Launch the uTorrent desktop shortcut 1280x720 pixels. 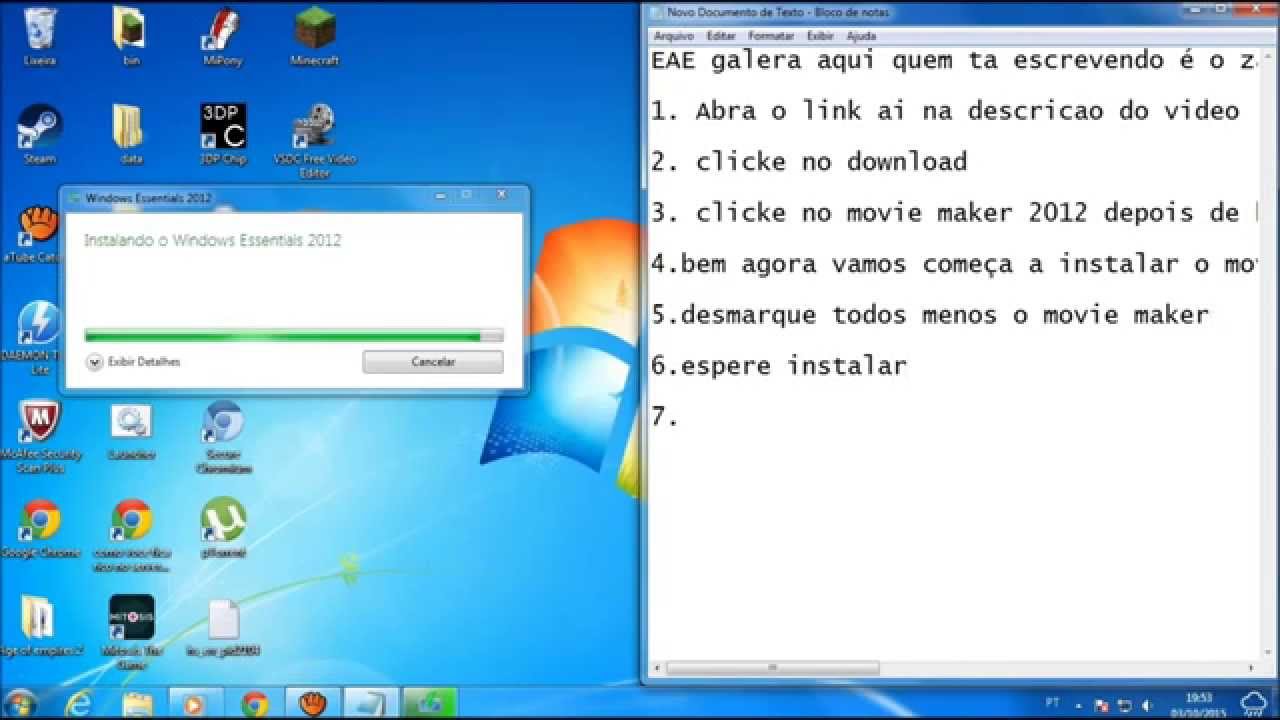(223, 528)
